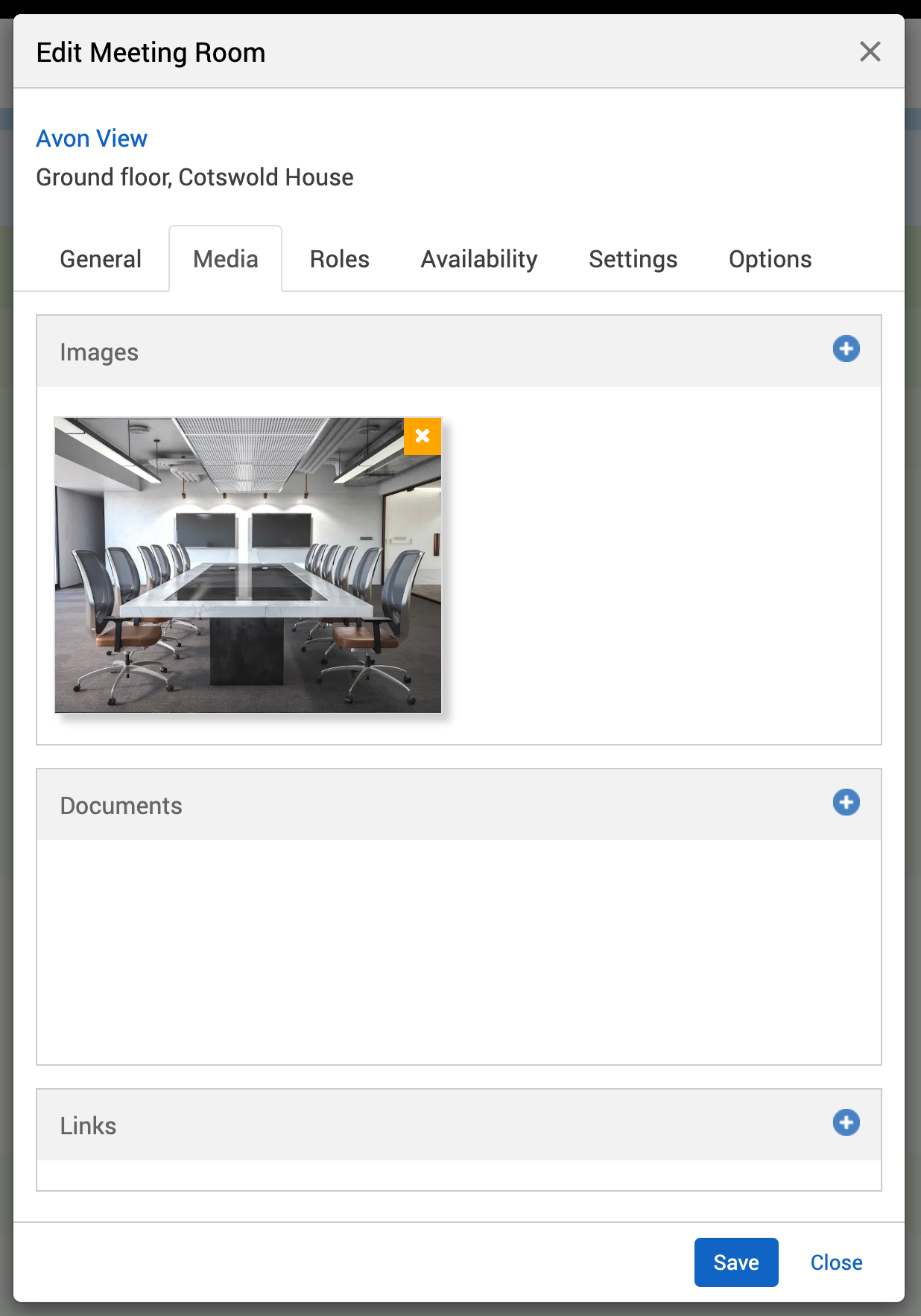The height and width of the screenshot is (1316, 921).
Task: Select the Media tab
Action: click(226, 259)
